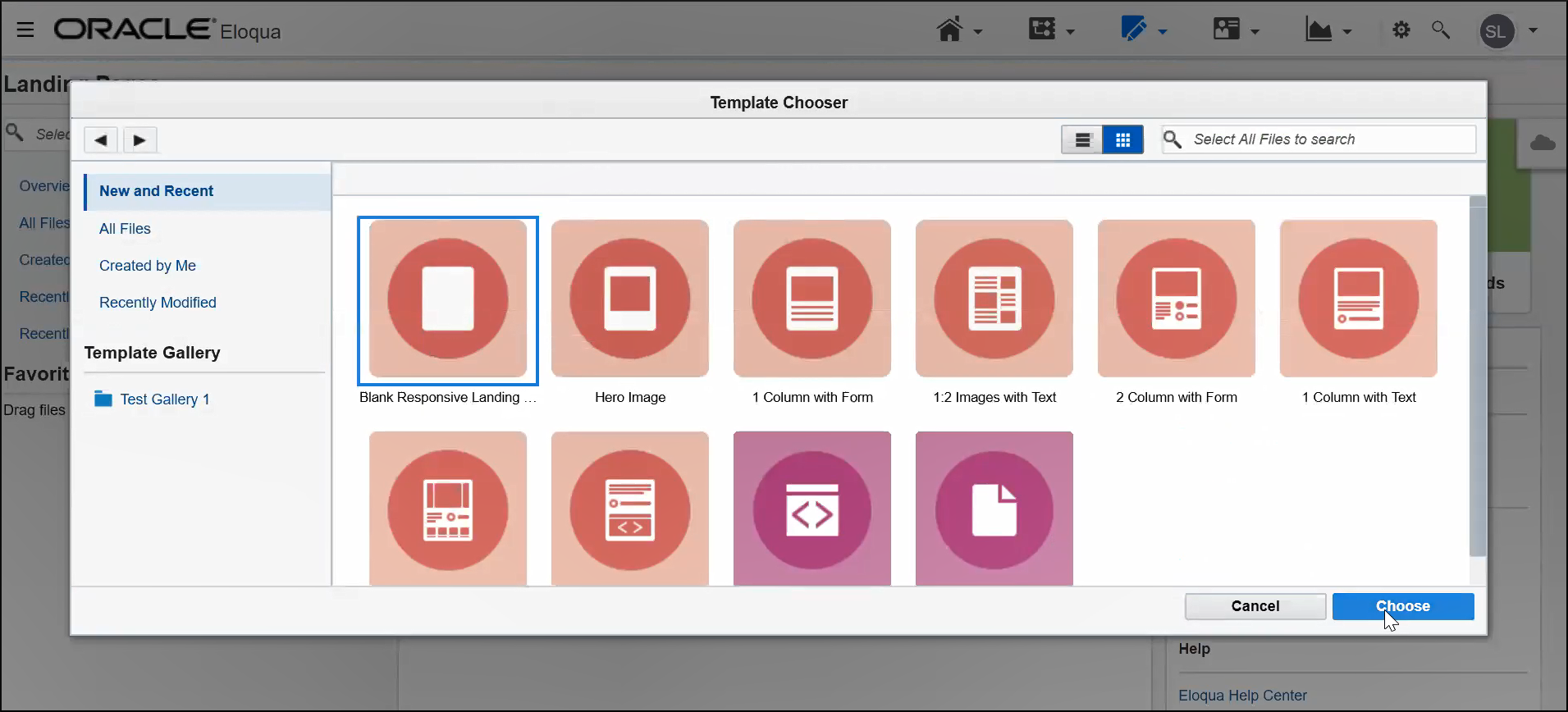Select the purple HTML code template
The image size is (1568, 712).
coord(812,509)
